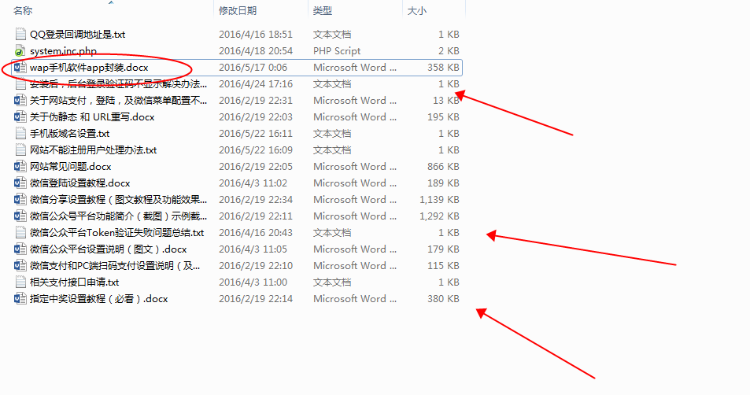
Task: Click the text icon of 网站不能注册用户处理办法.txt
Action: [20, 150]
